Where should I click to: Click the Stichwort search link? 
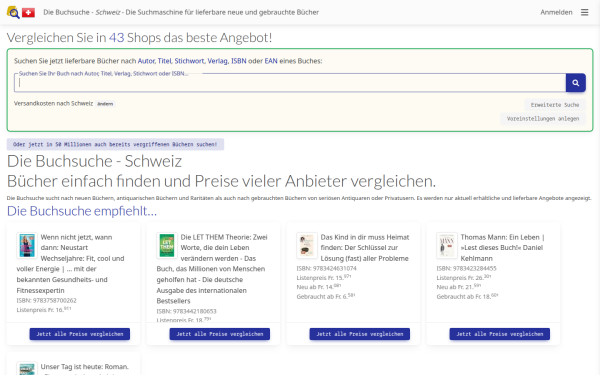point(189,61)
